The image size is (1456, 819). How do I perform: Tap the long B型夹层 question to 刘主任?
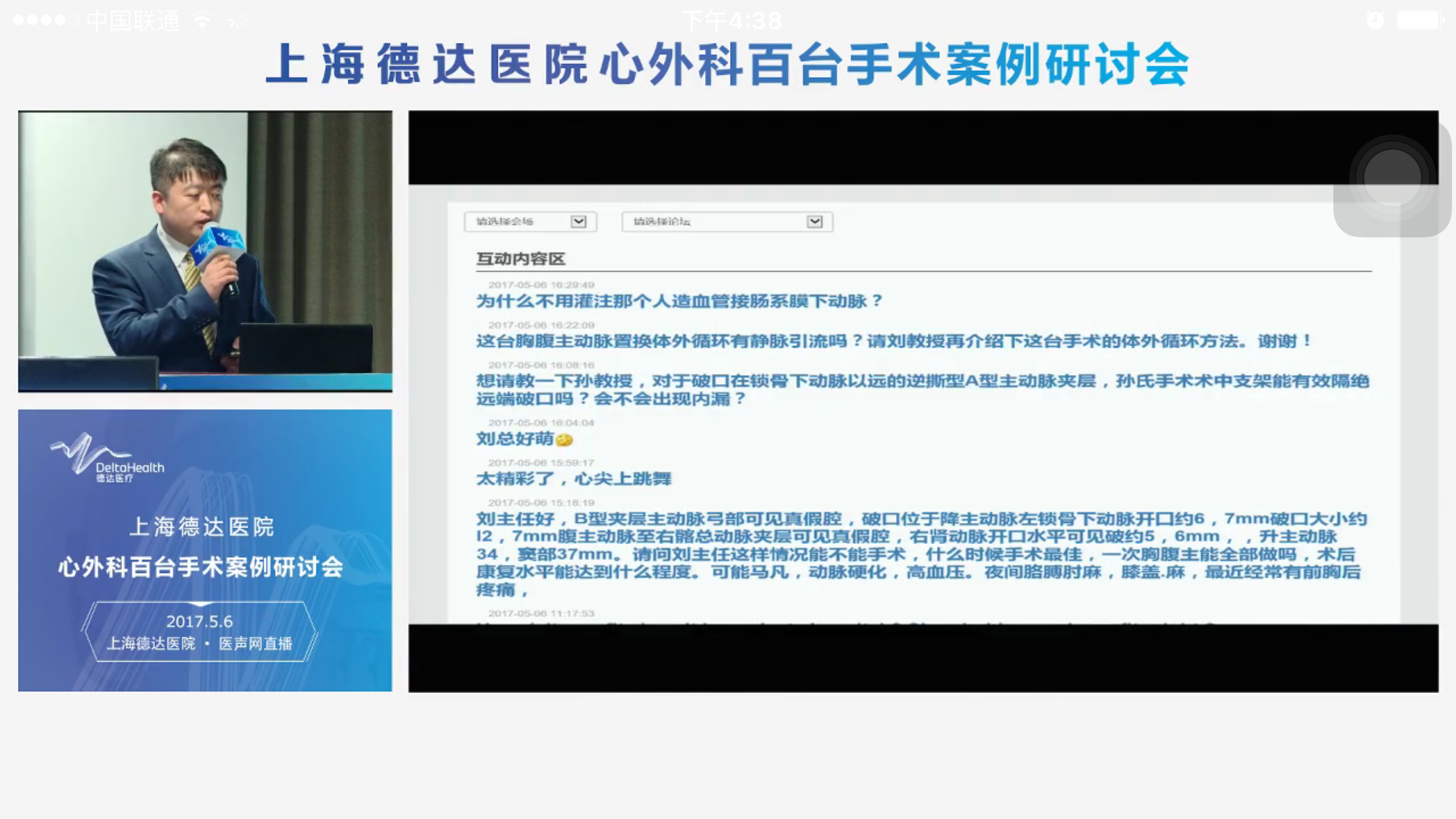click(x=922, y=554)
